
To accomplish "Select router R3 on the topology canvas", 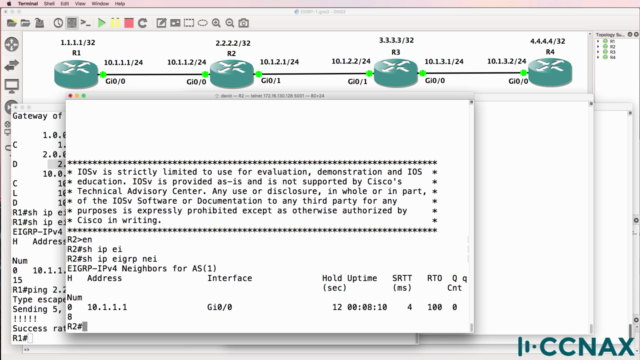I will 396,73.
